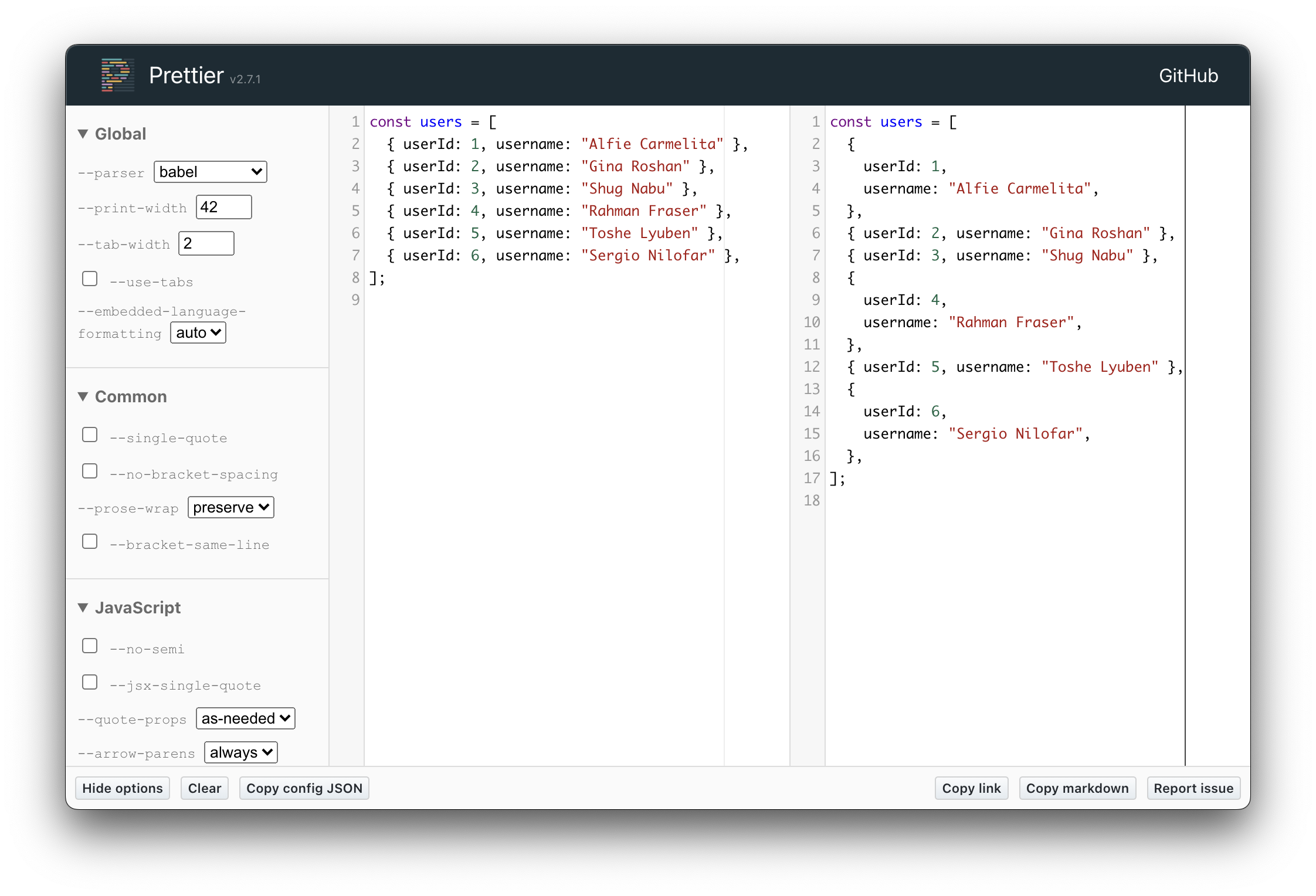The width and height of the screenshot is (1316, 896).
Task: Click the Copy markdown button
Action: coord(1077,788)
